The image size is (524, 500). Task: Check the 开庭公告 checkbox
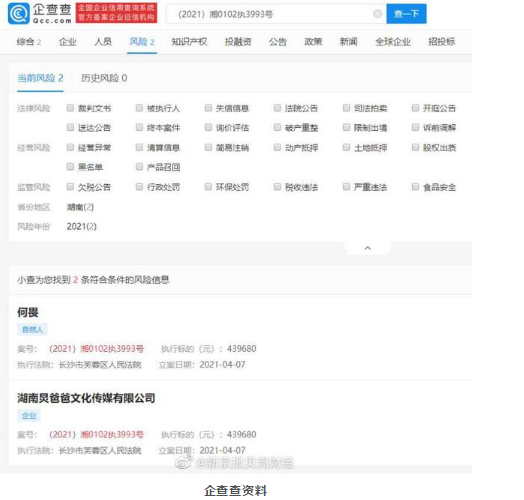pyautogui.click(x=415, y=108)
